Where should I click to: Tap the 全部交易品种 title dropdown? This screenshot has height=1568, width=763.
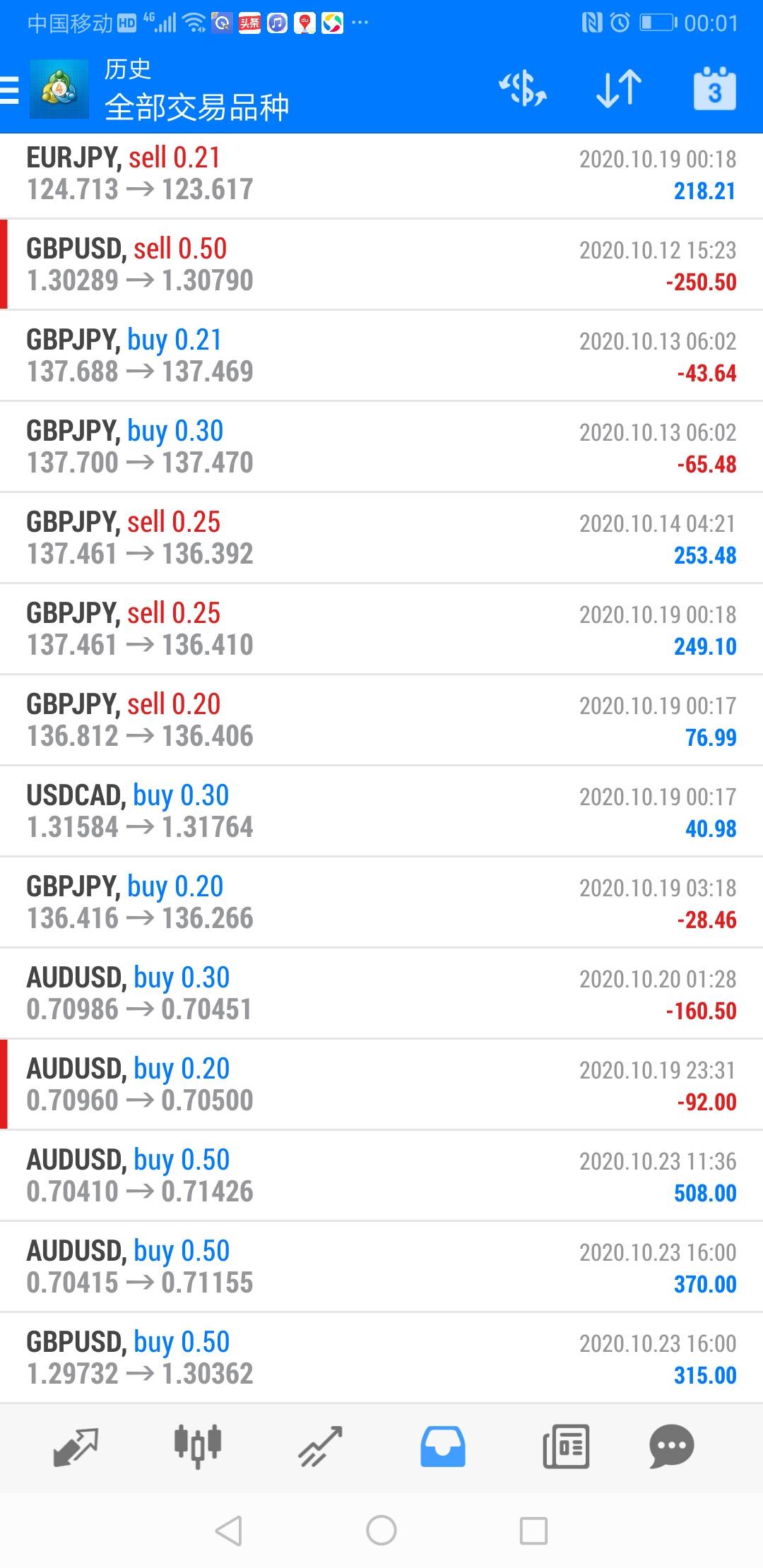196,107
